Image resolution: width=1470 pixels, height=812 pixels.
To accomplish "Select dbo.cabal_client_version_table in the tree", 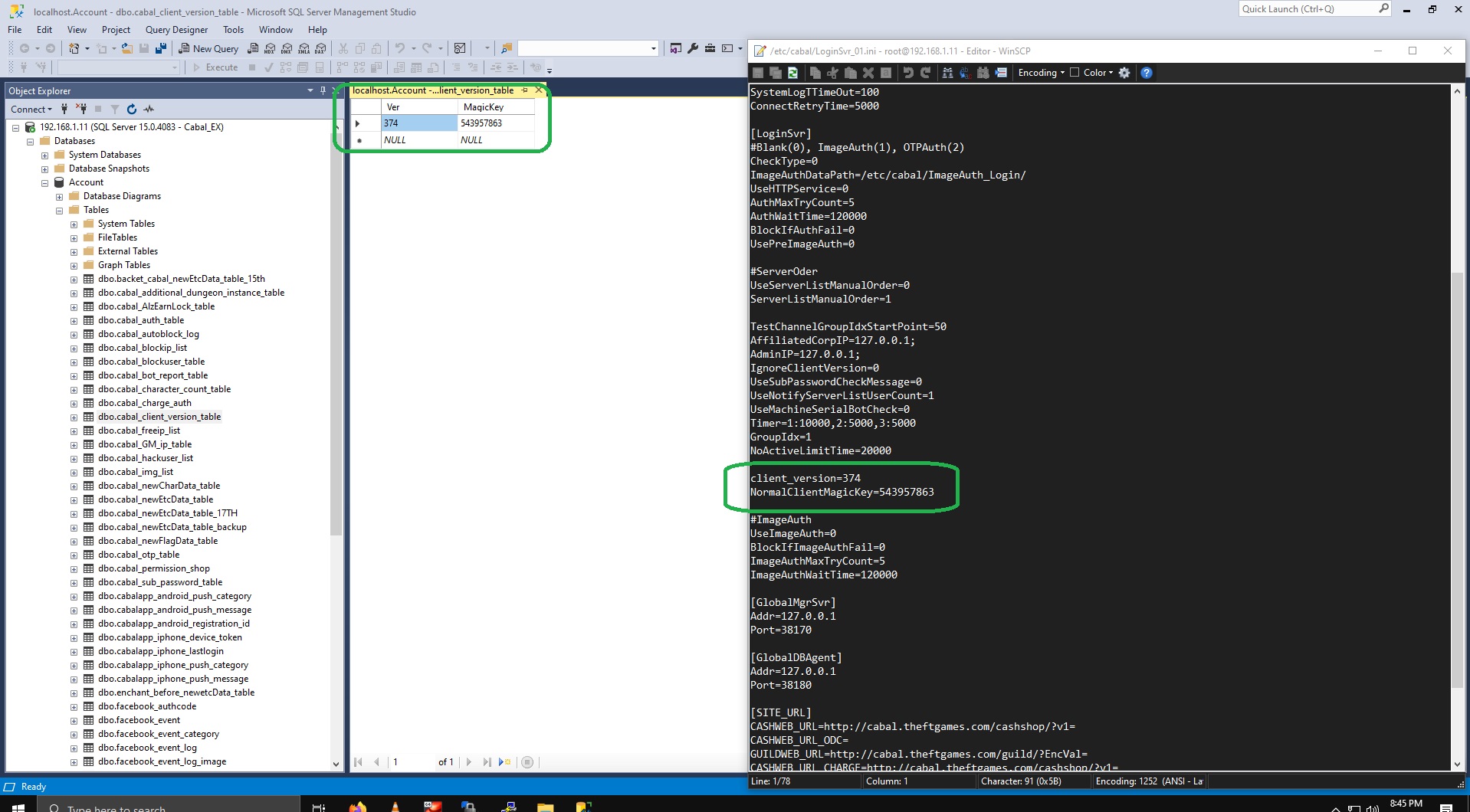I will tap(159, 417).
